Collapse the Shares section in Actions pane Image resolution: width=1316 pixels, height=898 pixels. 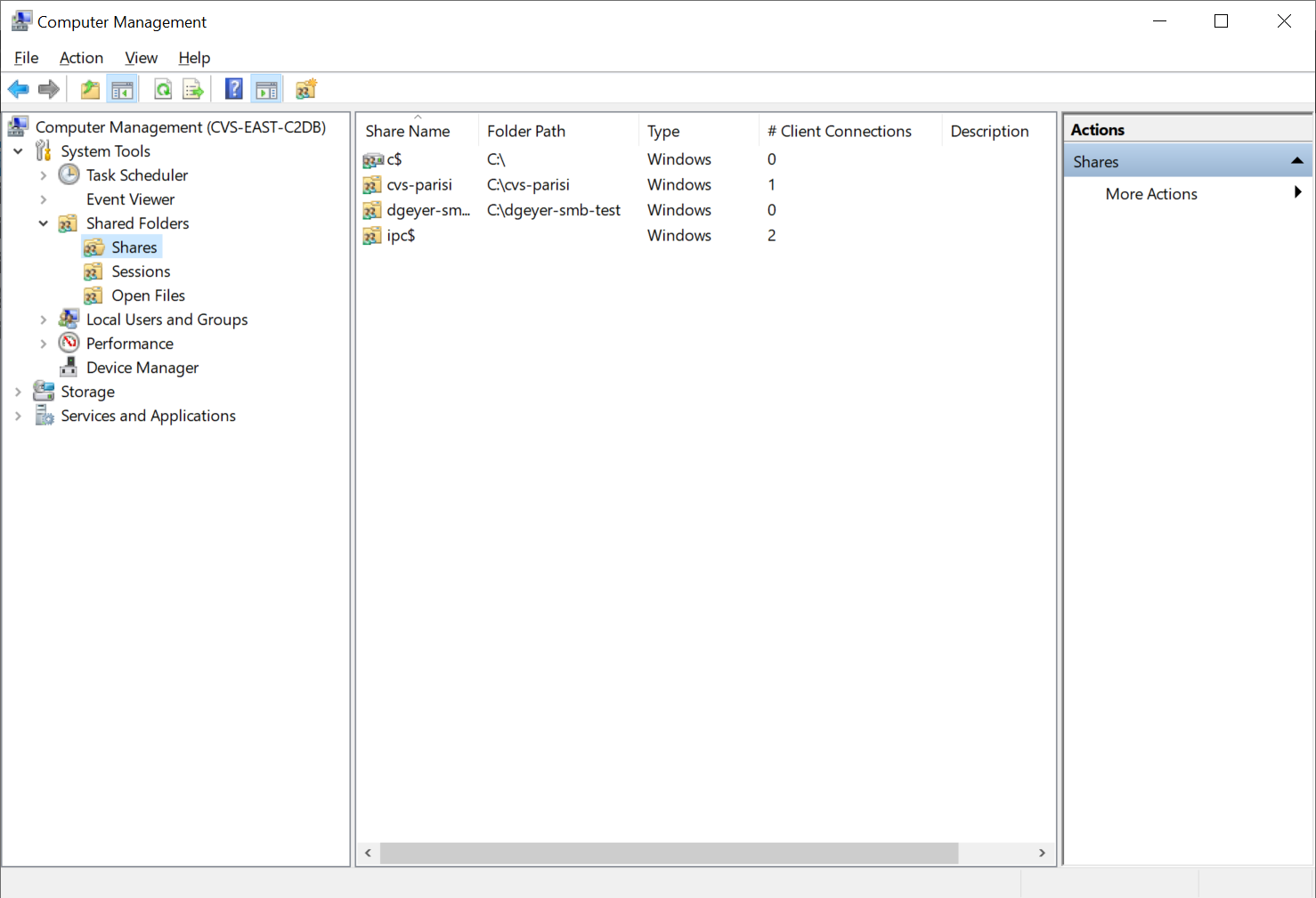tap(1296, 161)
